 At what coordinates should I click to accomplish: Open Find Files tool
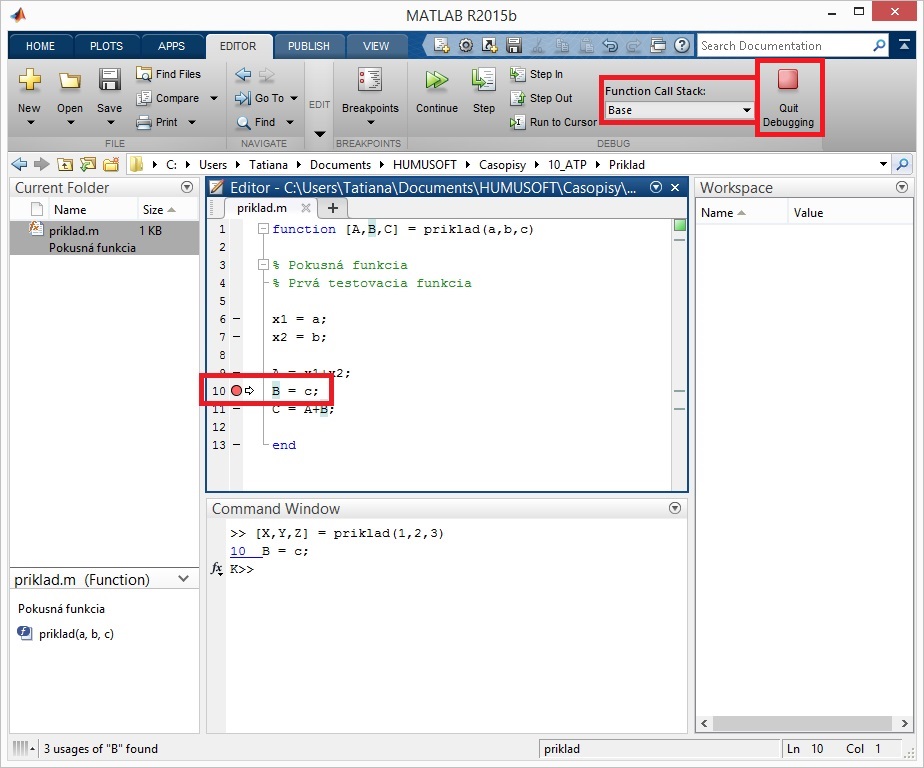(169, 74)
